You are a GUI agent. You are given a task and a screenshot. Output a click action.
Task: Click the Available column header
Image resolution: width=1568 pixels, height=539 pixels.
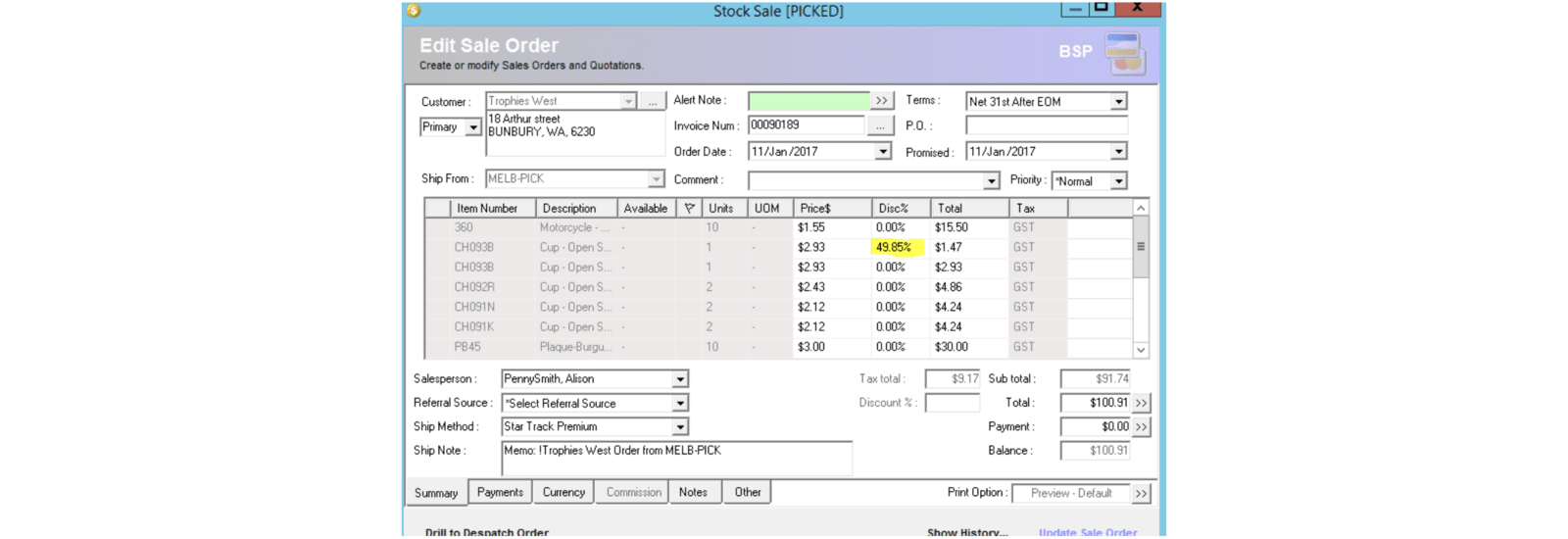(646, 209)
